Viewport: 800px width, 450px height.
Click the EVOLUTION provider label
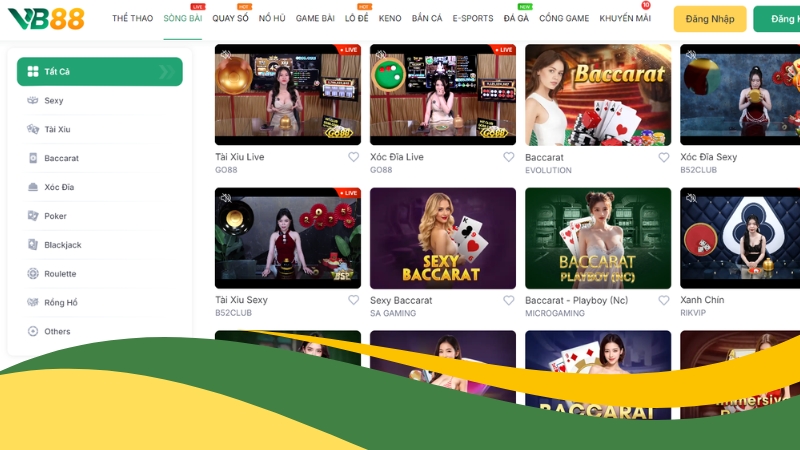(x=548, y=170)
